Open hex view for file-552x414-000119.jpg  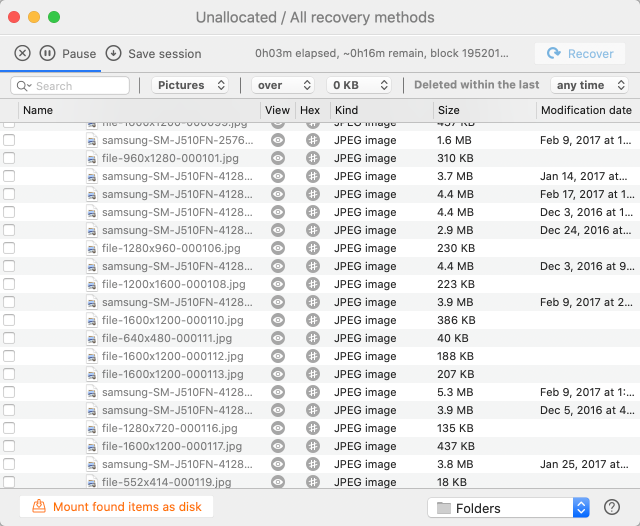pos(313,482)
